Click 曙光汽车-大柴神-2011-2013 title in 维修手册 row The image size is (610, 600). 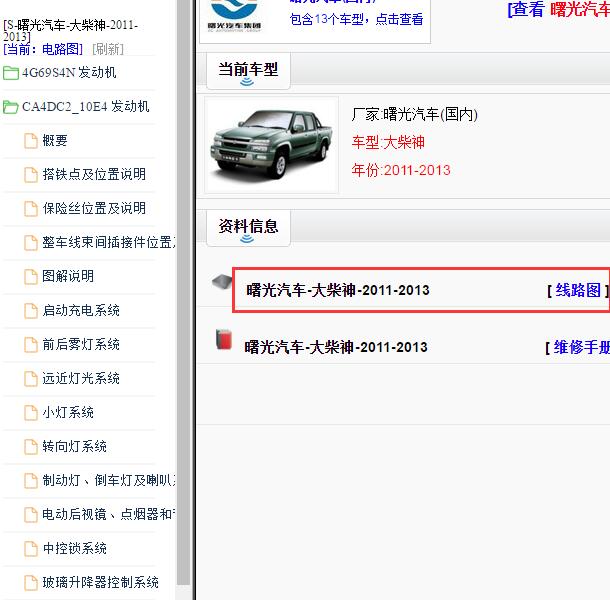[336, 347]
